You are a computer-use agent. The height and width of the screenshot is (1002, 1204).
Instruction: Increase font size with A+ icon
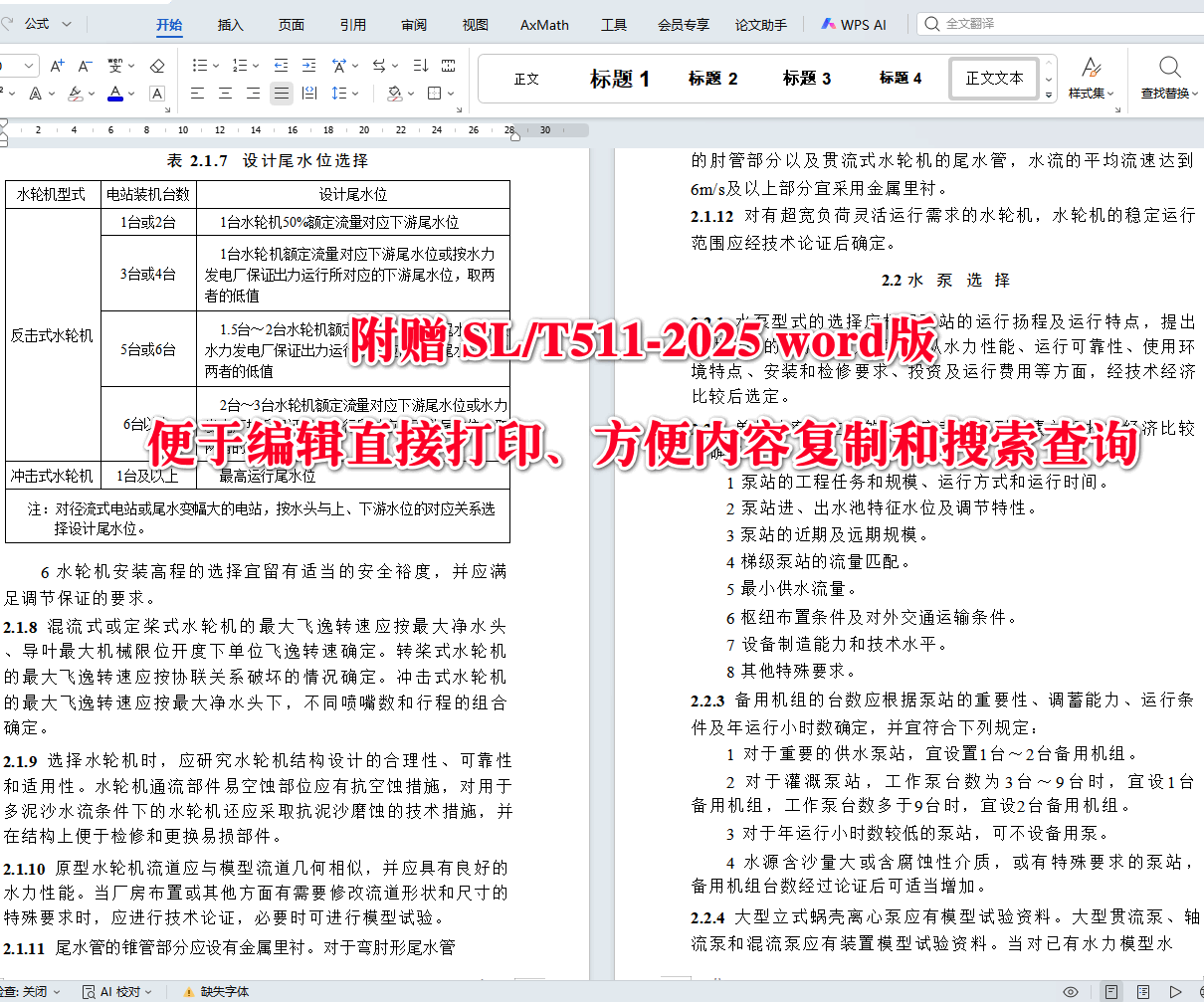tap(58, 66)
